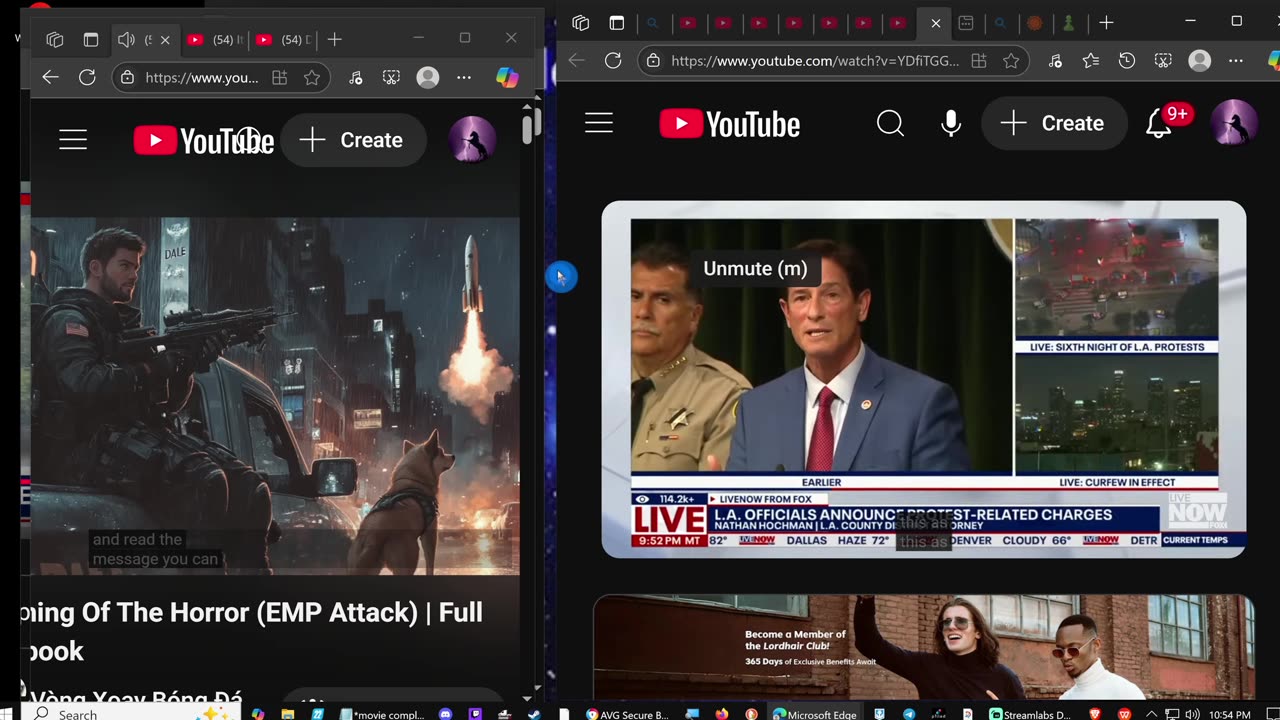
Task: Open YouTube guide menu in right window
Action: (x=599, y=123)
